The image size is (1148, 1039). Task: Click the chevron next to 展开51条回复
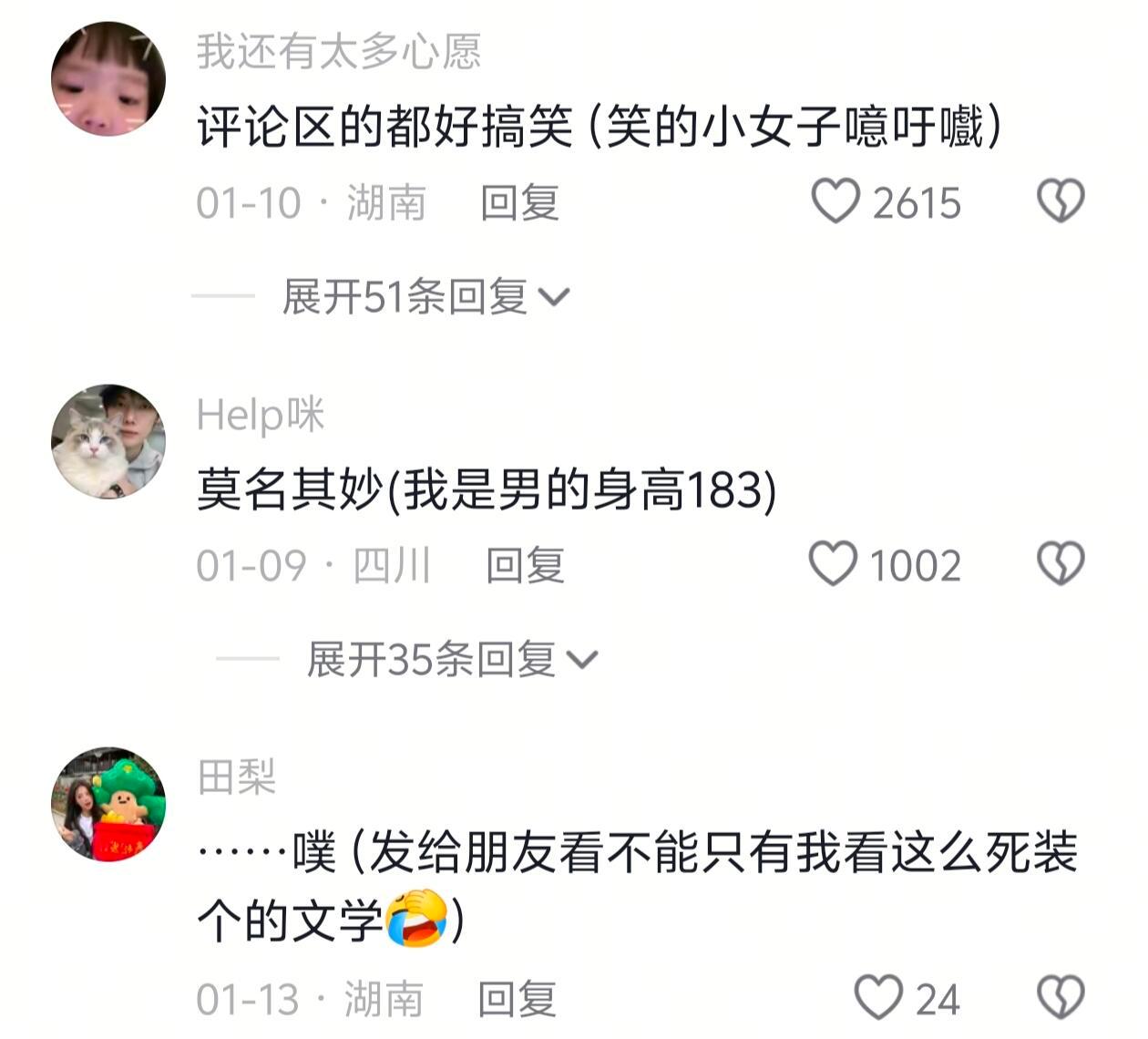coord(555,297)
